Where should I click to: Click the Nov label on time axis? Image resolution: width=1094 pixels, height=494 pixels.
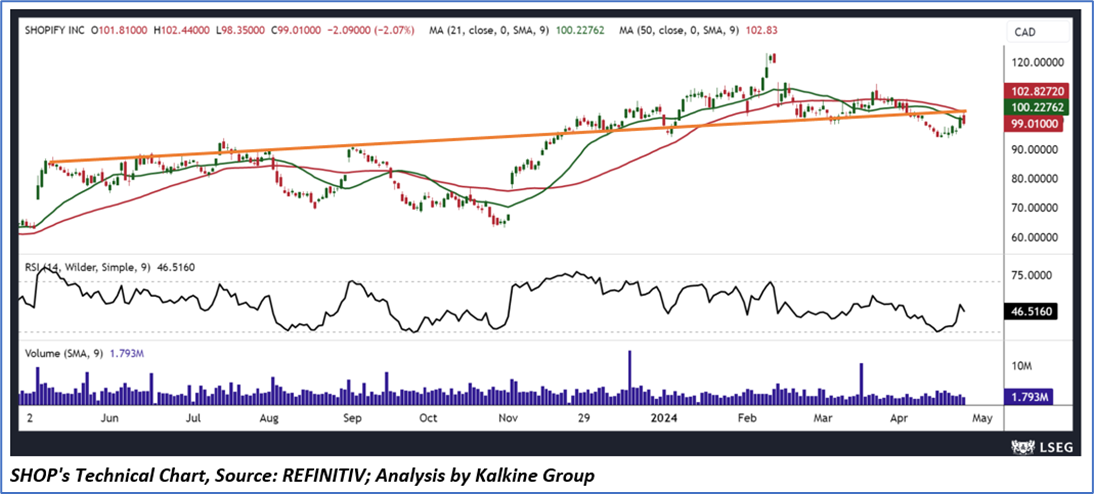point(508,419)
